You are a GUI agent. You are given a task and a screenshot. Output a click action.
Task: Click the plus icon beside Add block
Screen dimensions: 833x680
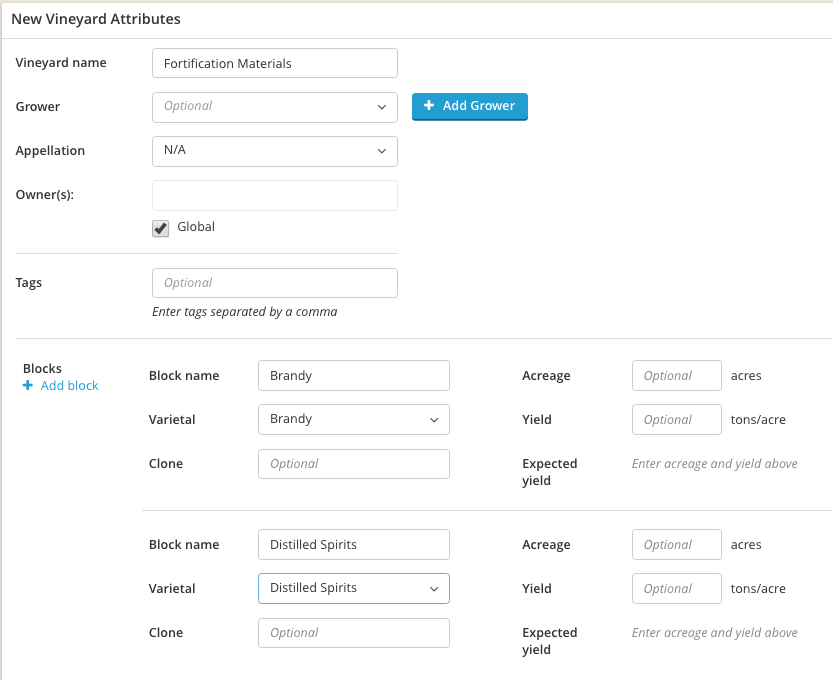[28, 385]
